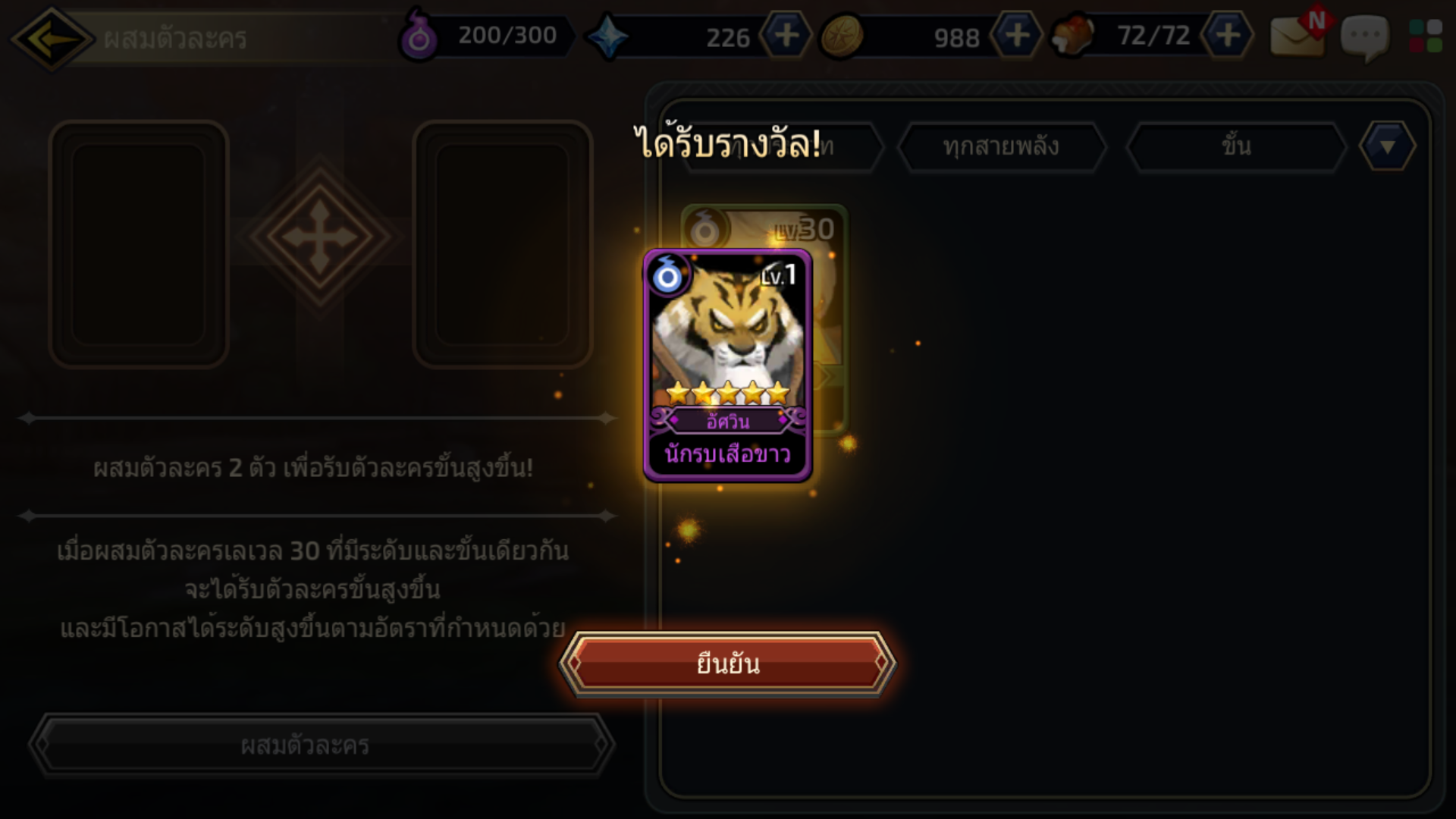This screenshot has height=819, width=1456.
Task: Tap the นักรบเสือขาว tiger reward card
Action: tap(727, 365)
